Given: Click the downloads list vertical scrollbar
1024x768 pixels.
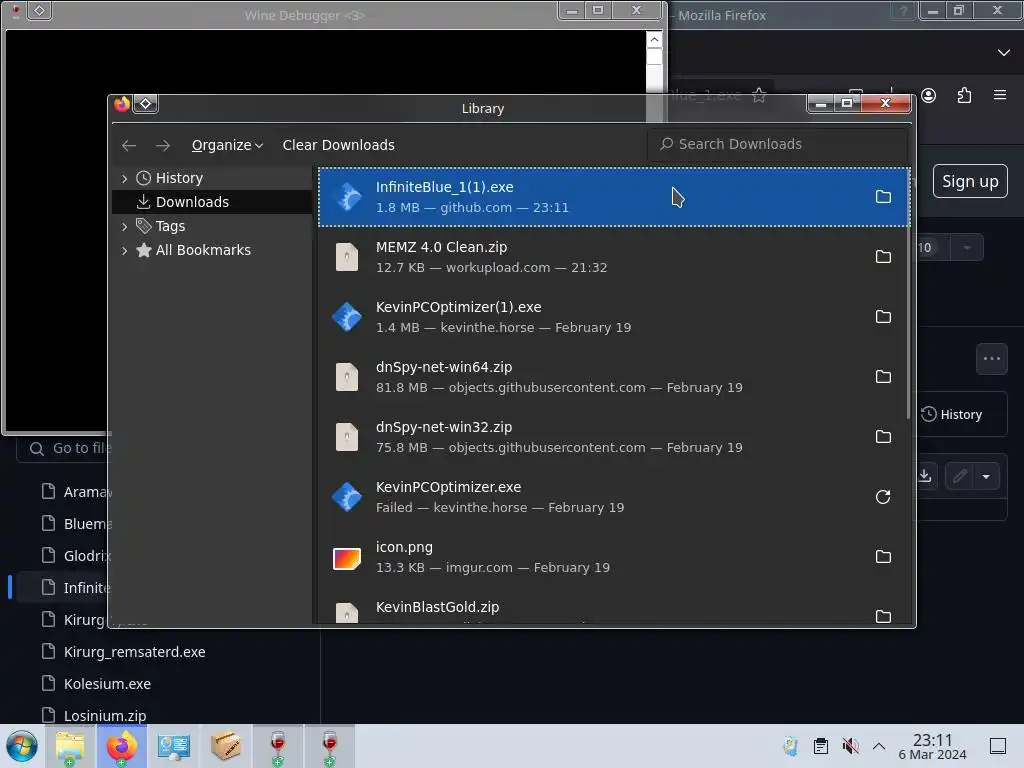Looking at the screenshot, I should (908, 294).
